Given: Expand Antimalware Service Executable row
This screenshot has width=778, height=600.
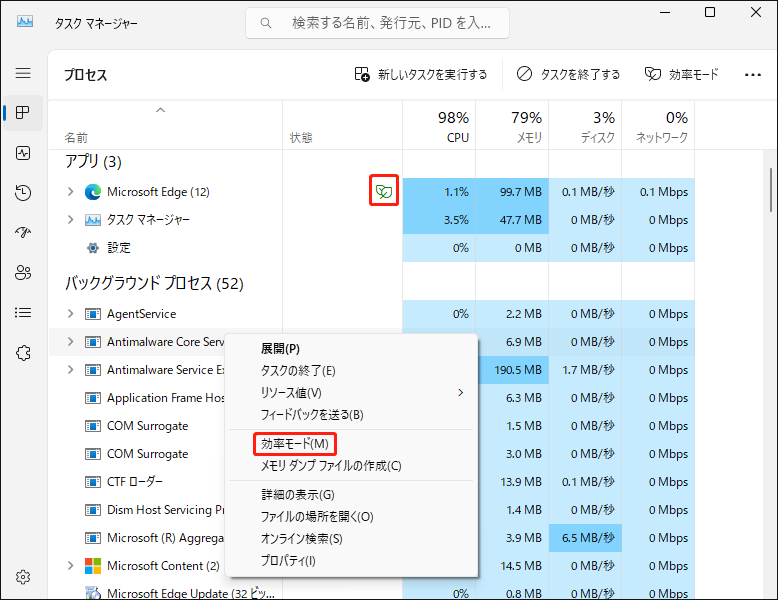Looking at the screenshot, I should point(70,370).
